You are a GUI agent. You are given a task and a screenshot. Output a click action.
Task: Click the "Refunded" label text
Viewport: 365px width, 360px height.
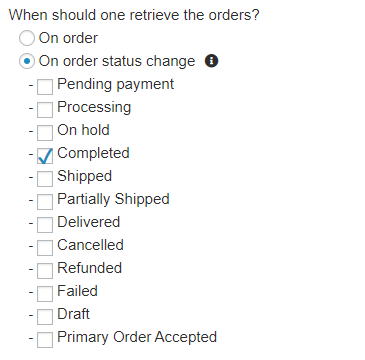point(90,268)
